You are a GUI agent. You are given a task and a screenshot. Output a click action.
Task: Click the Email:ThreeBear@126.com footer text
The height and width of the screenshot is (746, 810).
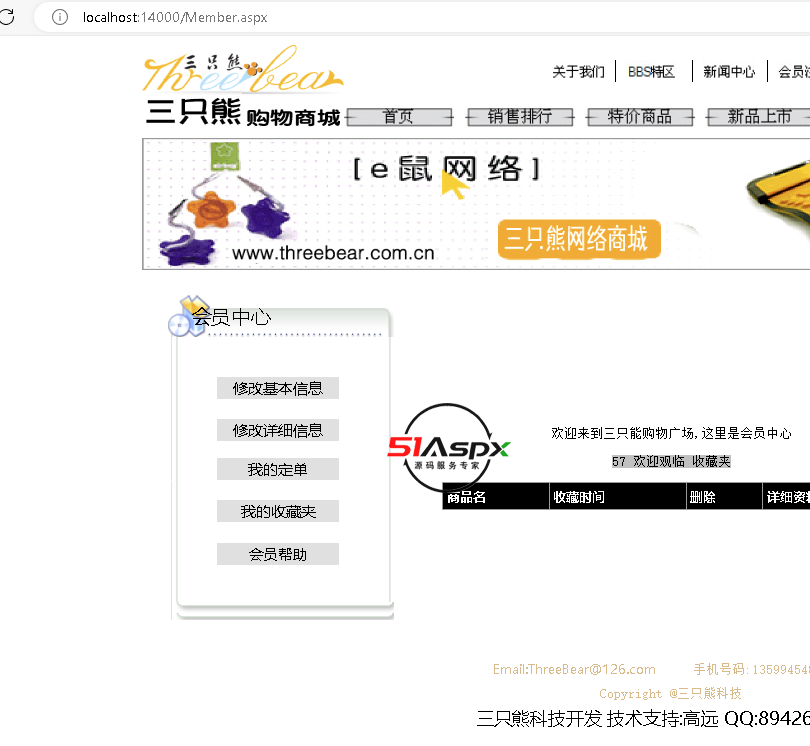click(x=574, y=670)
